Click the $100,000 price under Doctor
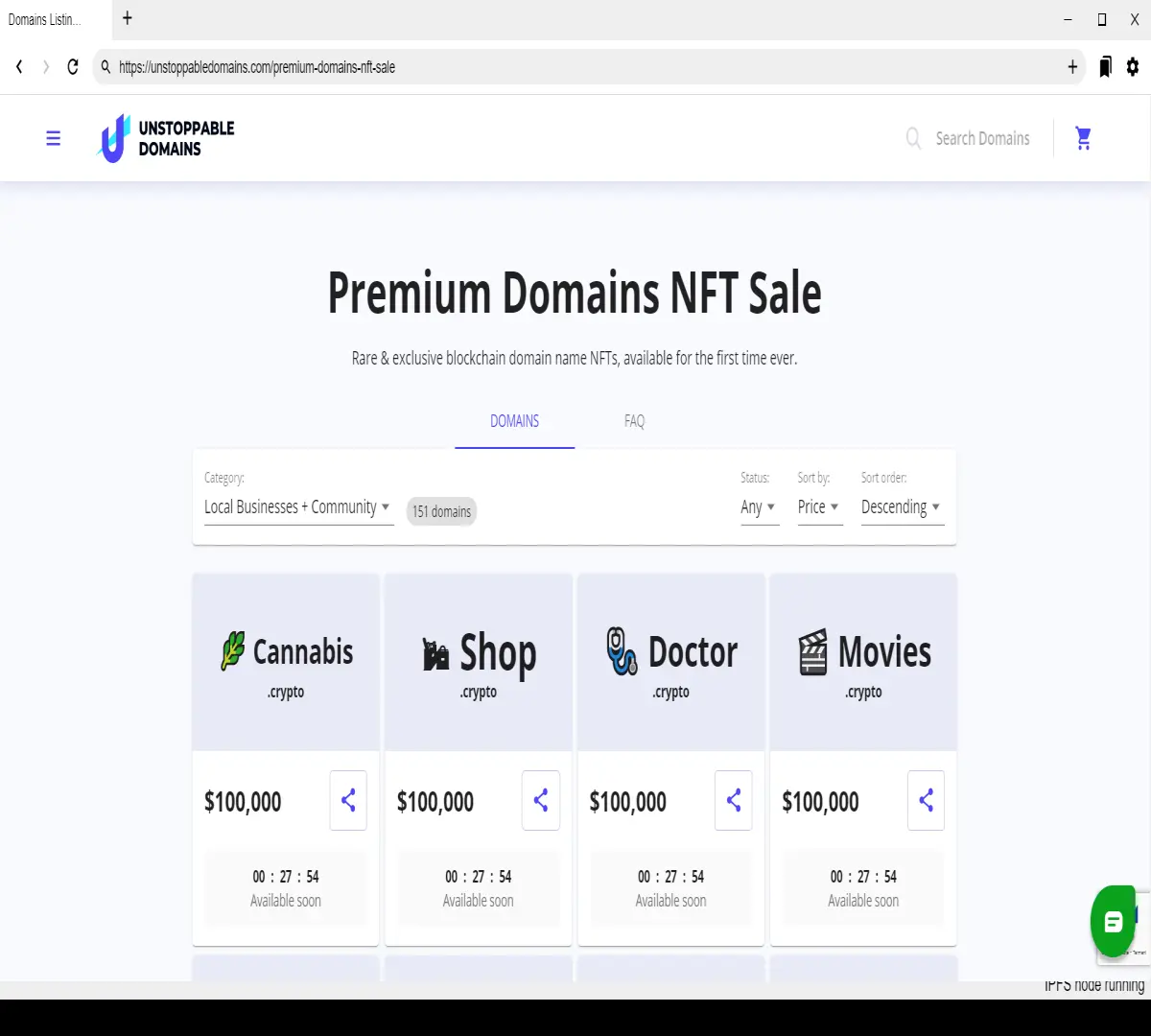The width and height of the screenshot is (1151, 1036). 628,802
